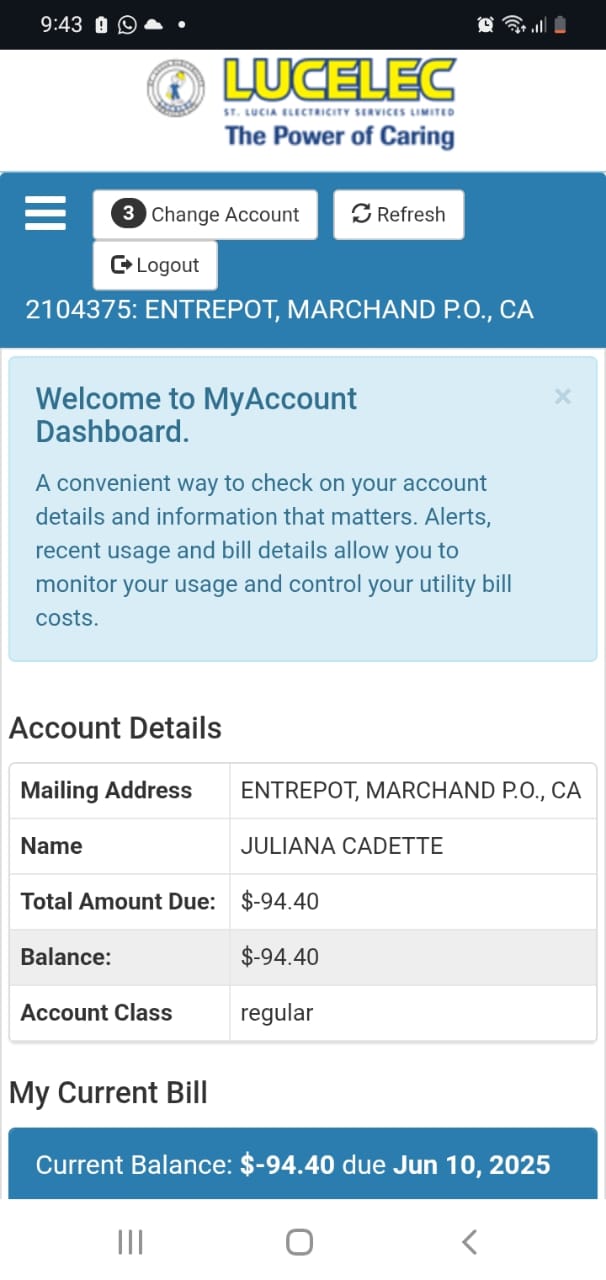Select the Total Amount Due row
Screen dimensions: 606x1280
[x=303, y=901]
